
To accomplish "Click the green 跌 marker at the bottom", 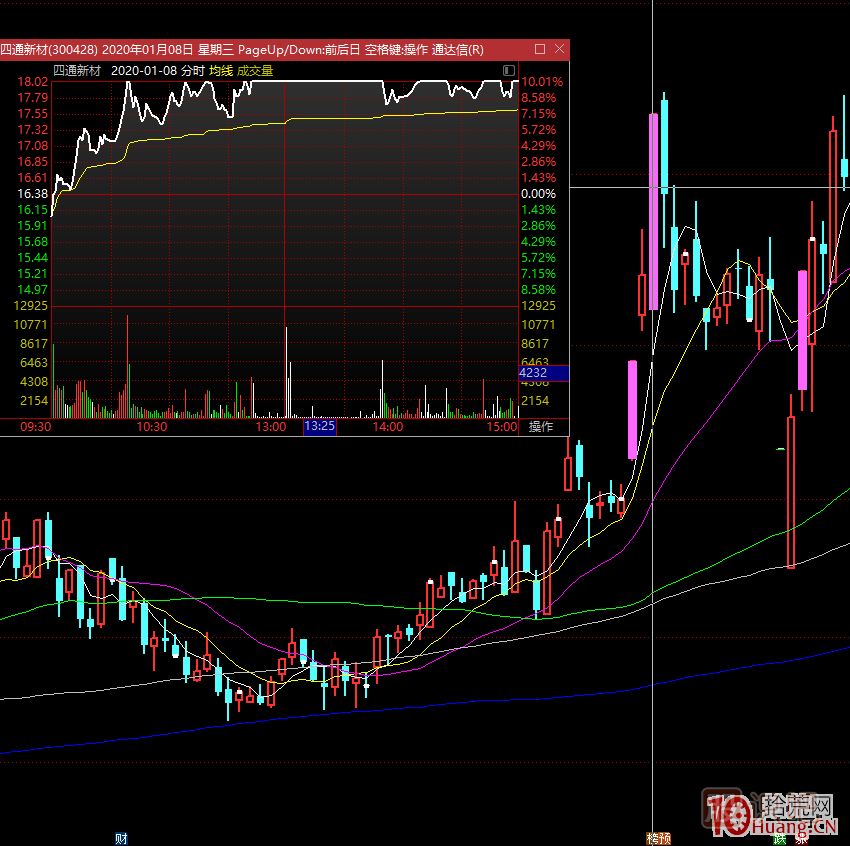I will 780,838.
